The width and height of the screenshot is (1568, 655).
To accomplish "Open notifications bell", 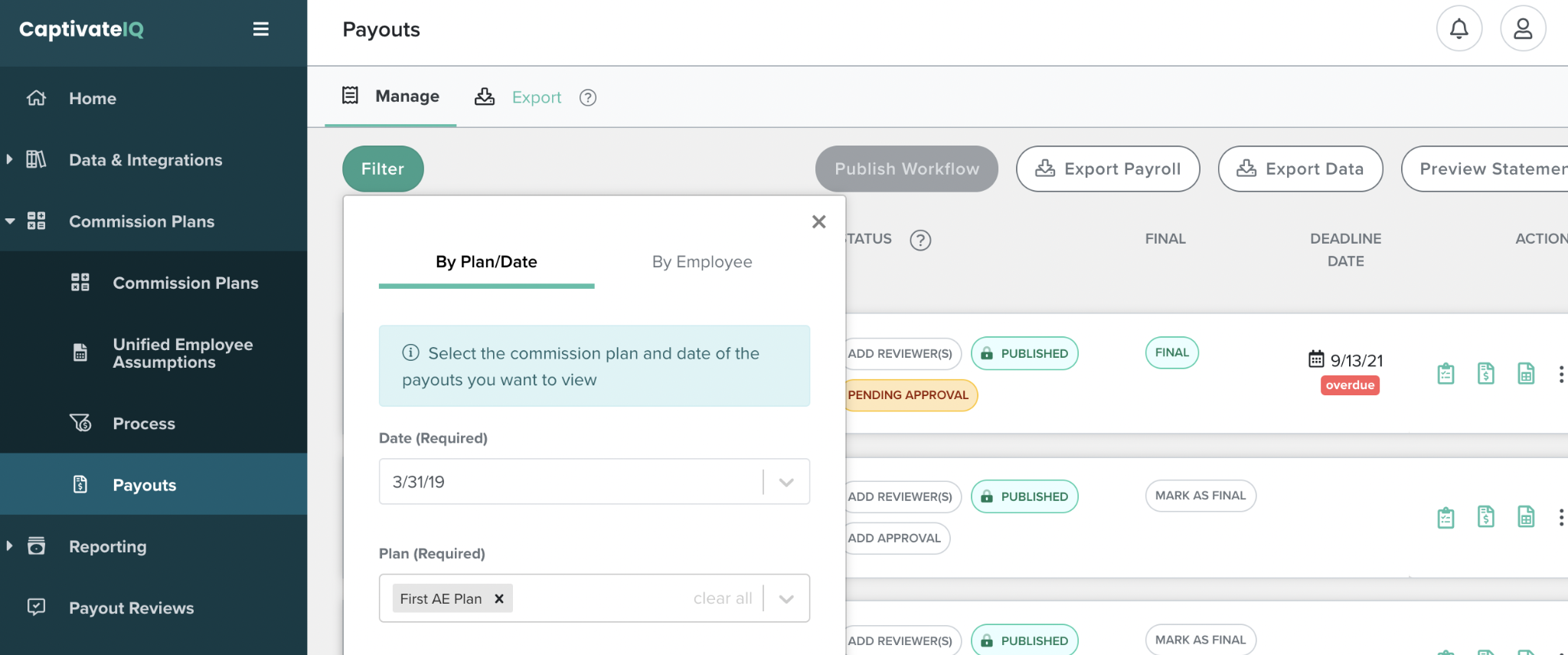I will point(1459,29).
